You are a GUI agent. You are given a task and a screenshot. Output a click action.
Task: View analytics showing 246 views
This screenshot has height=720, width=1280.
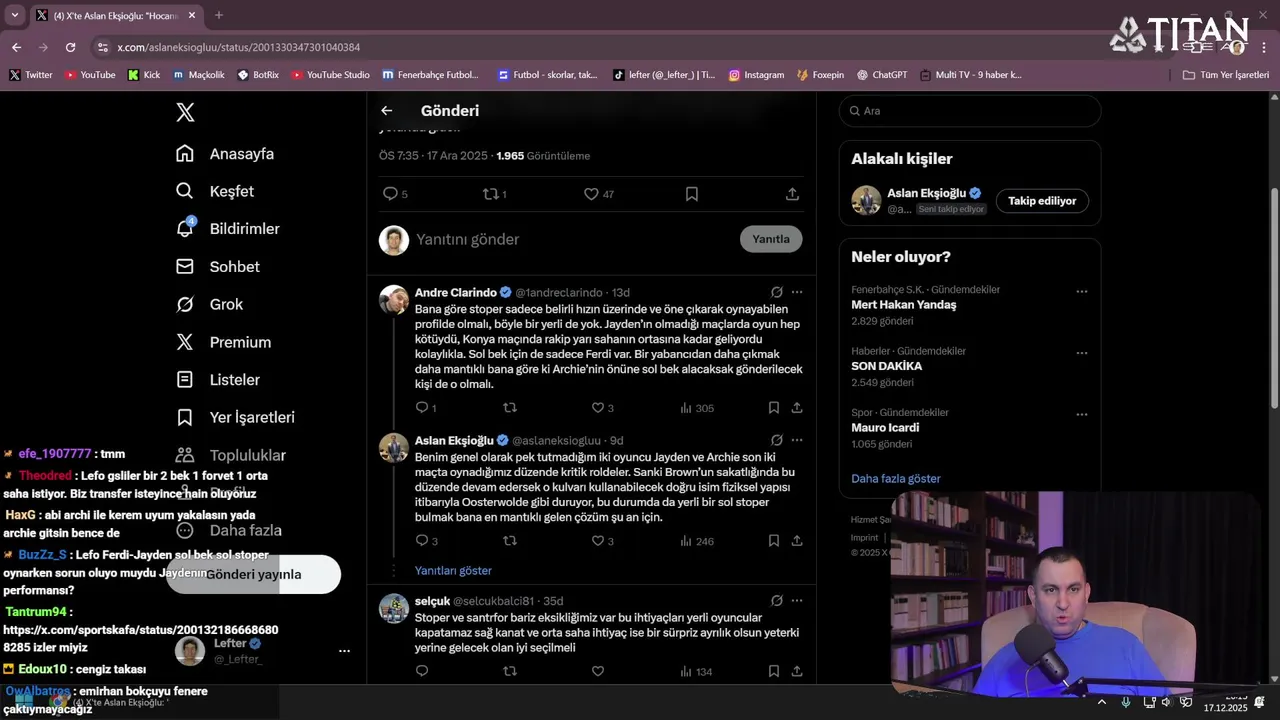point(697,541)
